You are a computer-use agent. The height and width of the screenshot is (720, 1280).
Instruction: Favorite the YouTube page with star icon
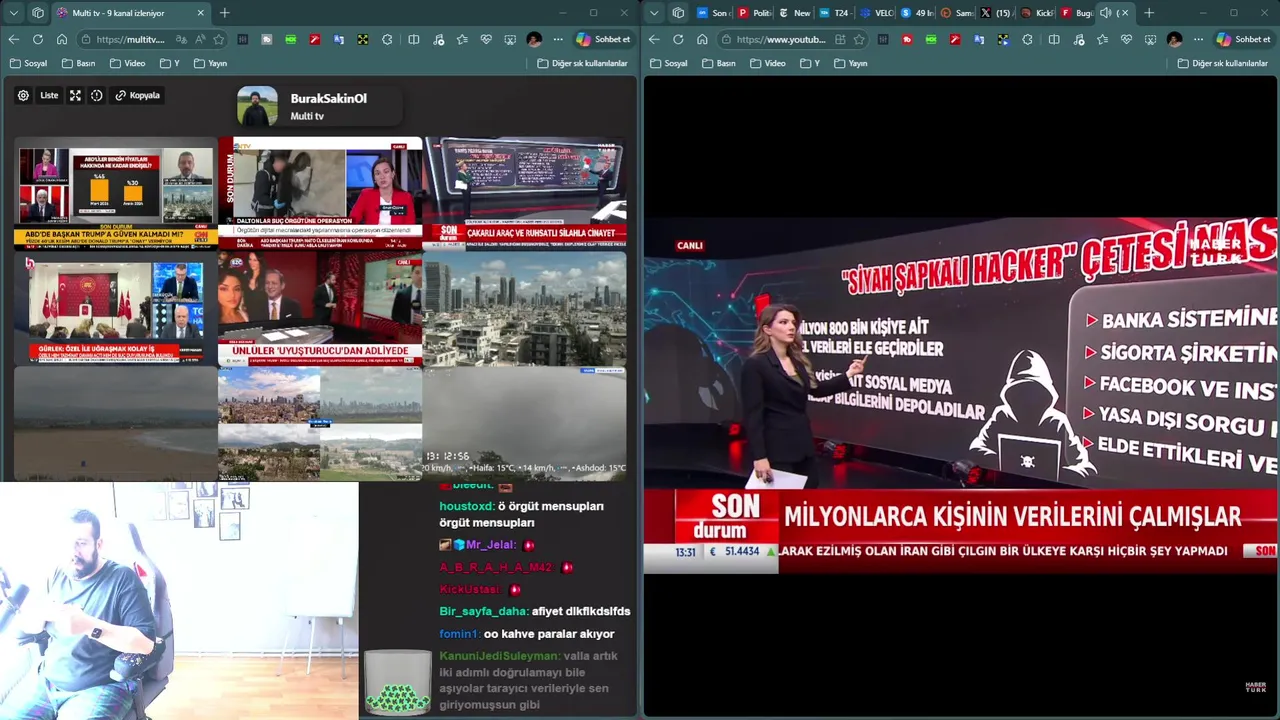pyautogui.click(x=859, y=39)
